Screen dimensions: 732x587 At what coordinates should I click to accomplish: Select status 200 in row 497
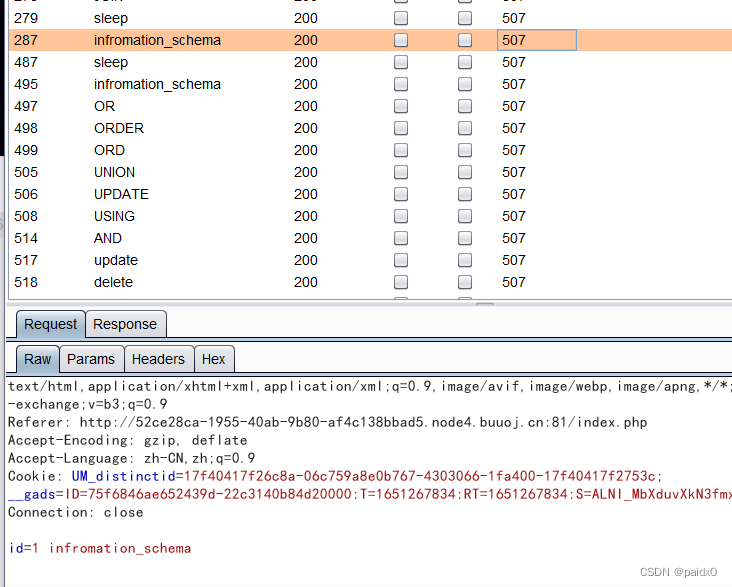(x=306, y=106)
